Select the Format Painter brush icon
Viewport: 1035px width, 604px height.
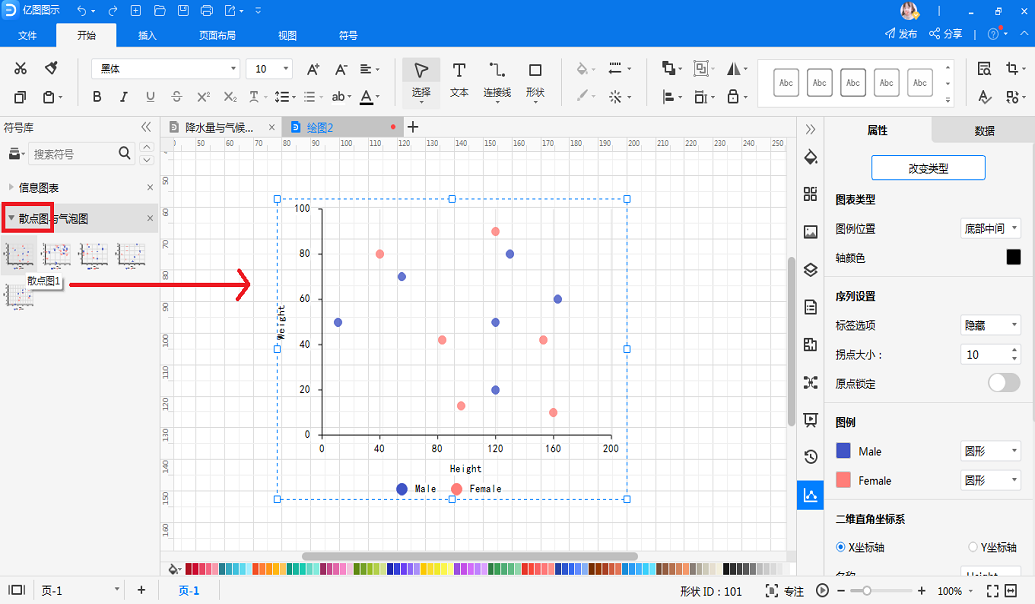(x=51, y=68)
